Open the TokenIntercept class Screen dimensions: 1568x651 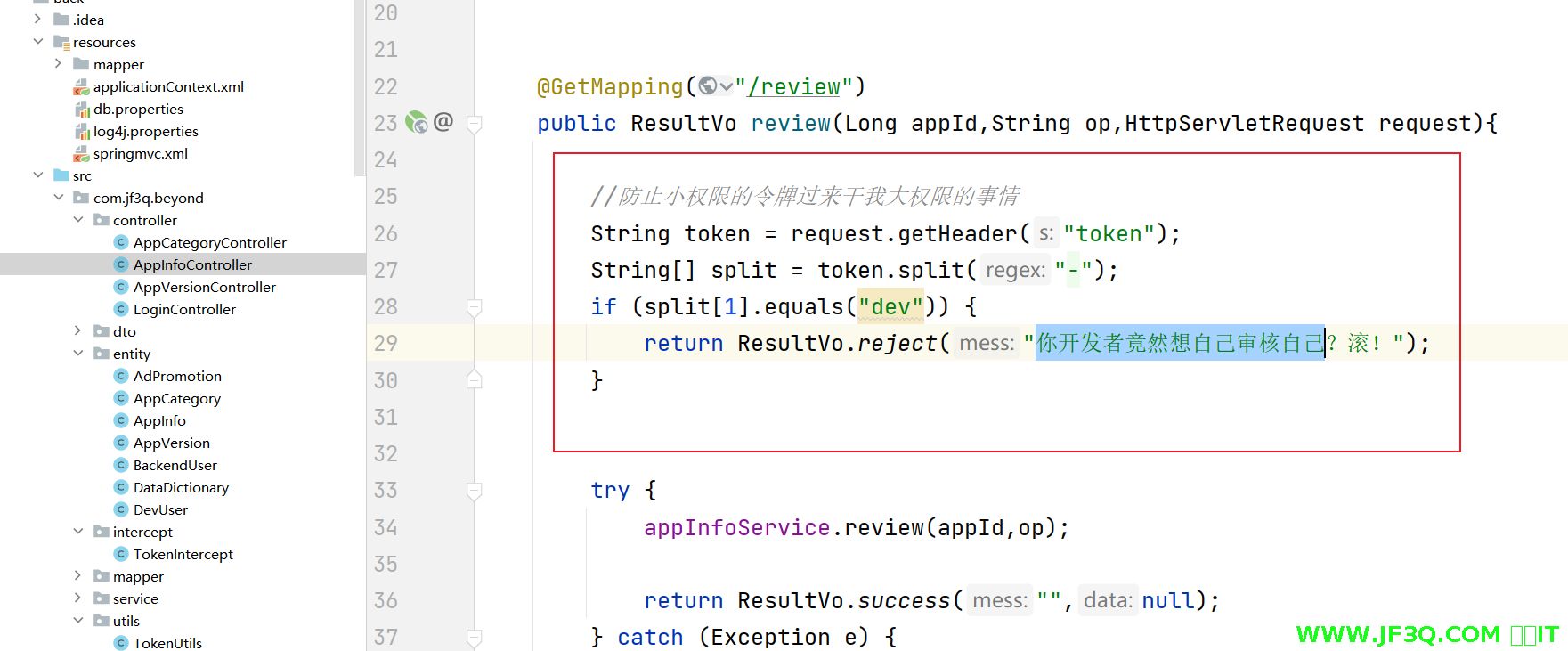pyautogui.click(x=183, y=554)
